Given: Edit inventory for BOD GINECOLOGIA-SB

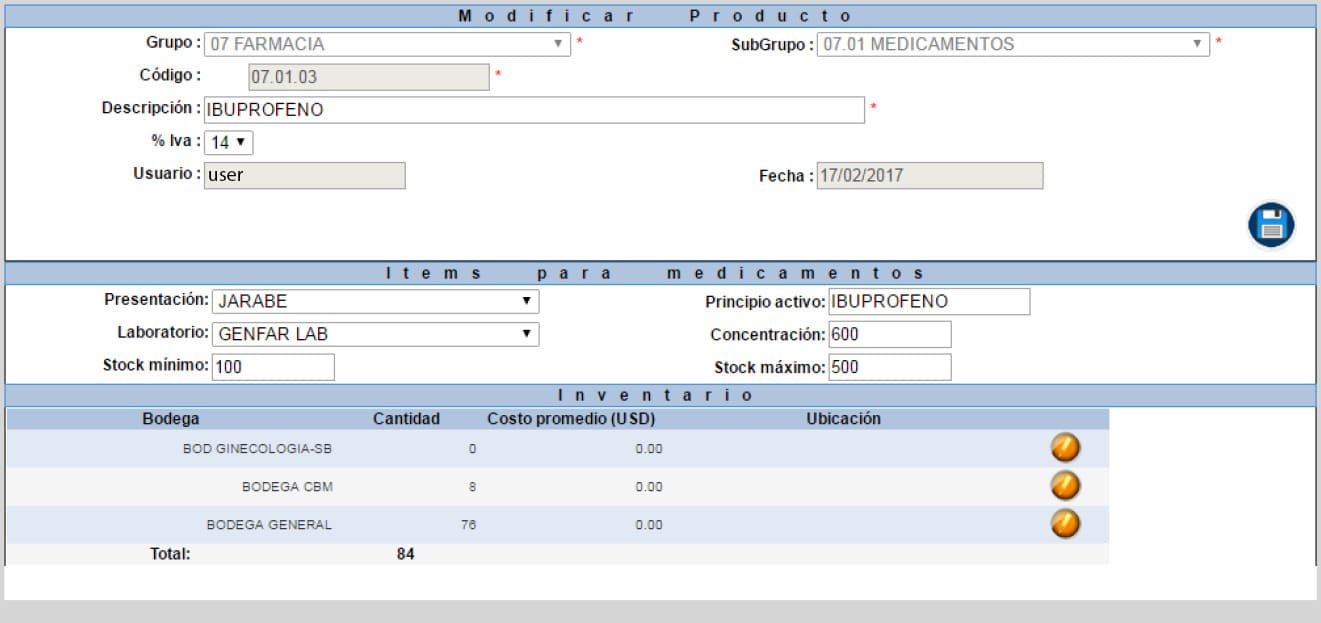Looking at the screenshot, I should point(1064,449).
